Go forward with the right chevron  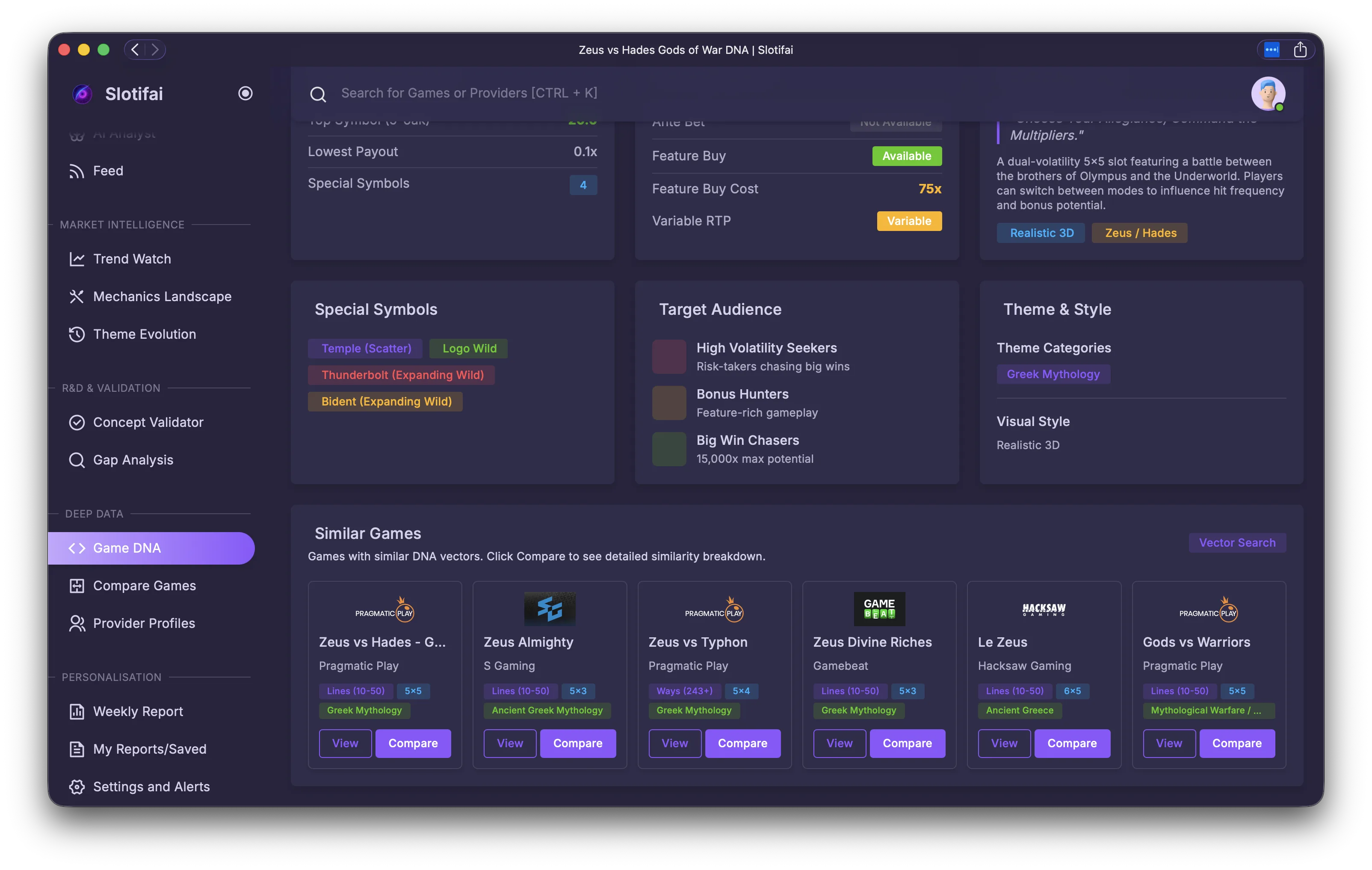tap(155, 50)
